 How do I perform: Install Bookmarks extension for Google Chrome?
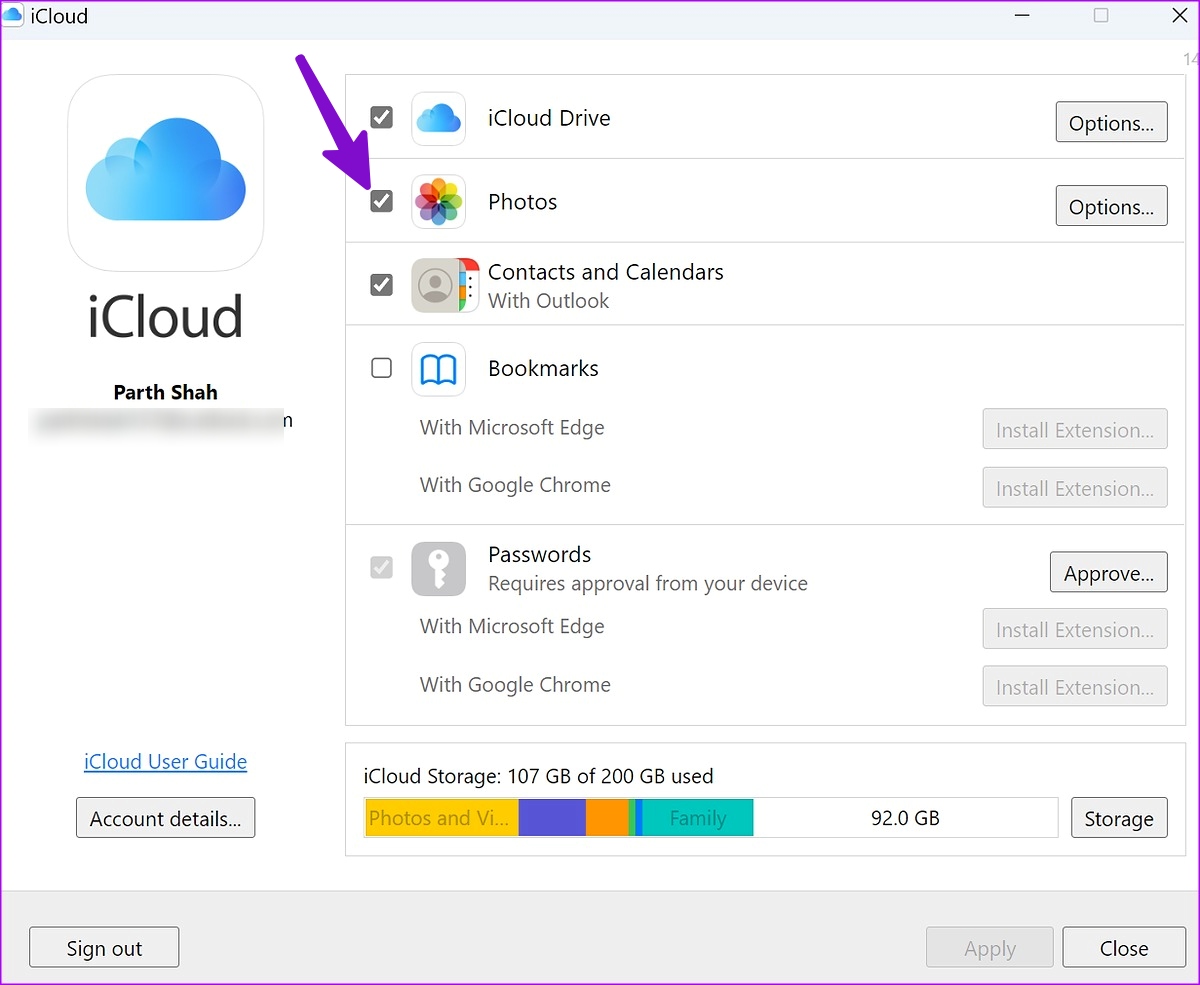[x=1075, y=487]
